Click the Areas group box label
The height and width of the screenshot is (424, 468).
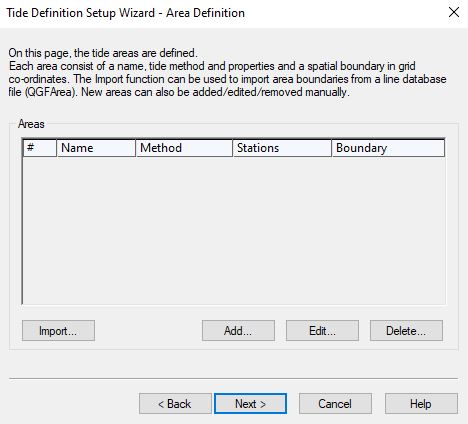(31, 124)
